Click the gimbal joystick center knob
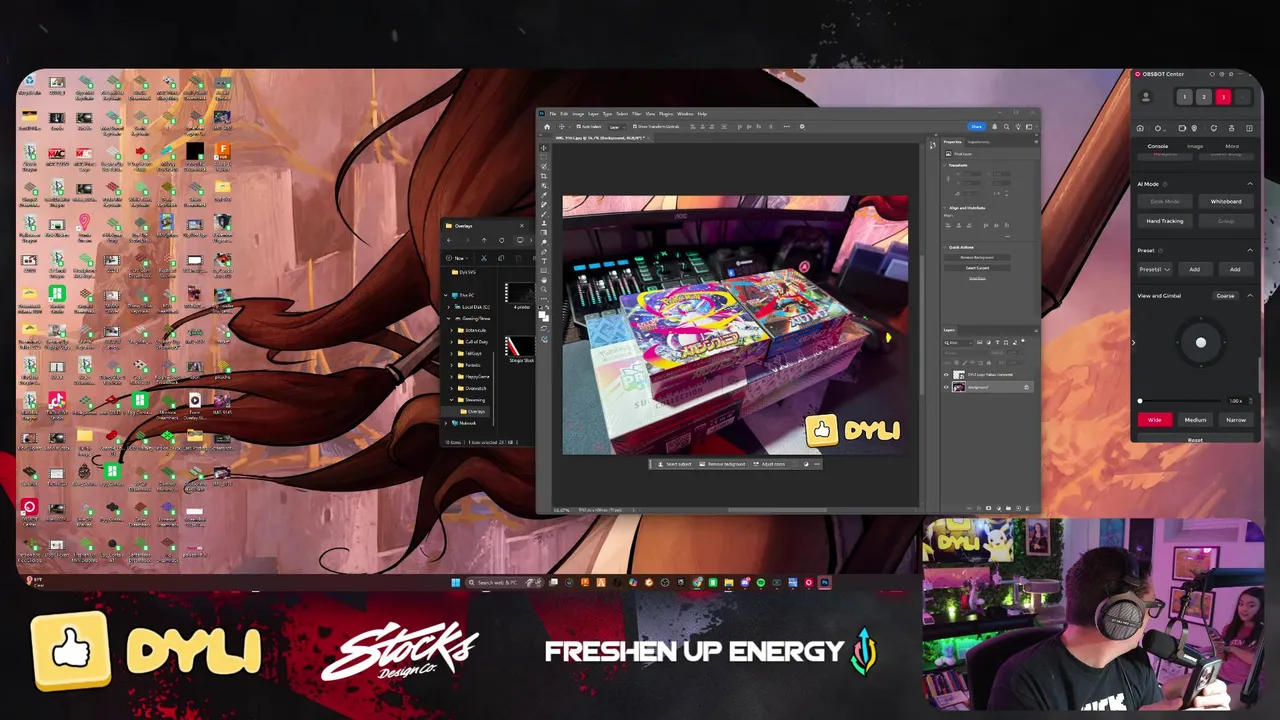Image resolution: width=1280 pixels, height=720 pixels. (x=1201, y=343)
